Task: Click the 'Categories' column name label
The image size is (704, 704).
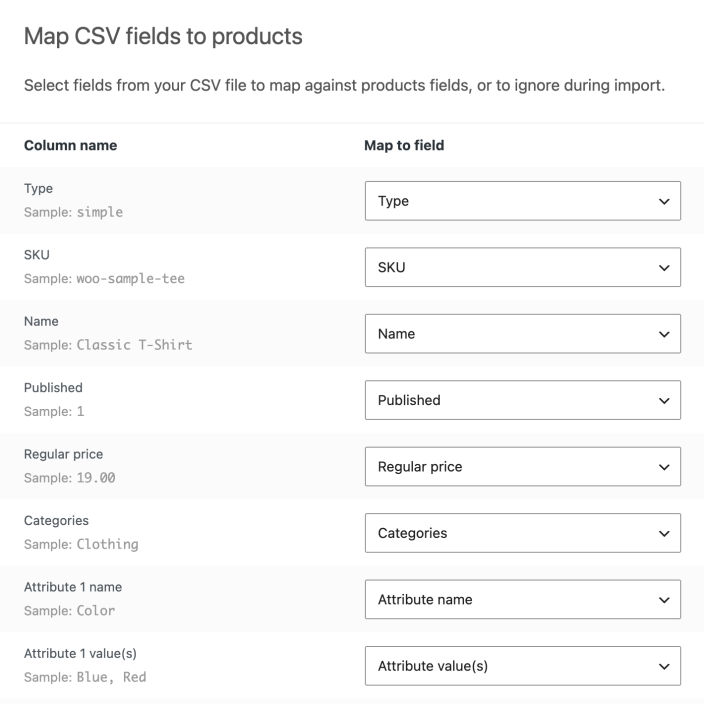Action: (56, 520)
